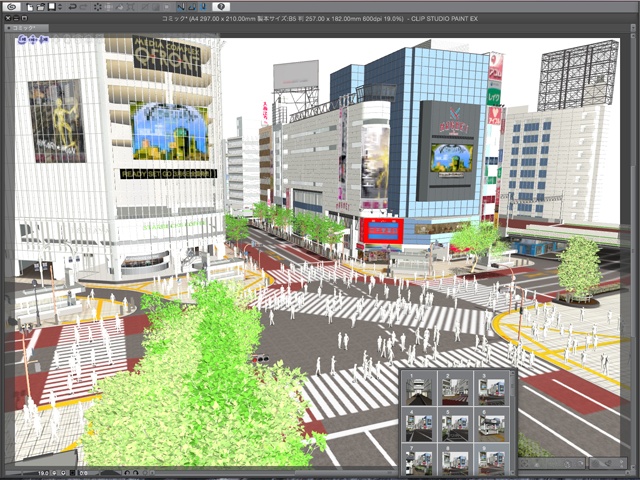This screenshot has height=480, width=640.
Task: Undo the last action
Action: pyautogui.click(x=73, y=7)
